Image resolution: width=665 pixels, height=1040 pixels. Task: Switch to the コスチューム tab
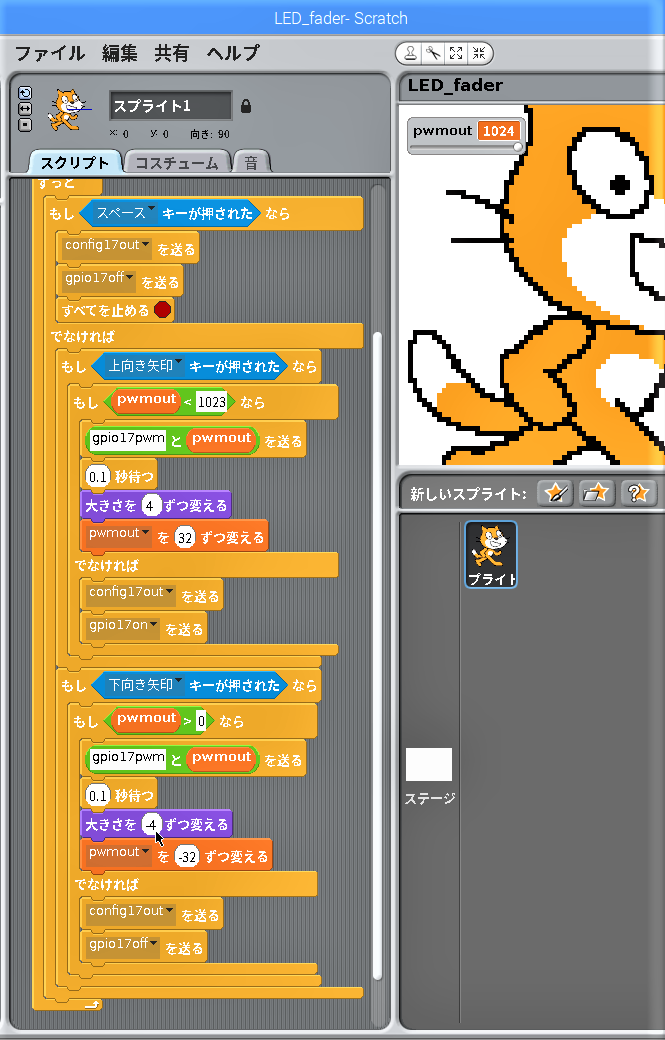[176, 162]
